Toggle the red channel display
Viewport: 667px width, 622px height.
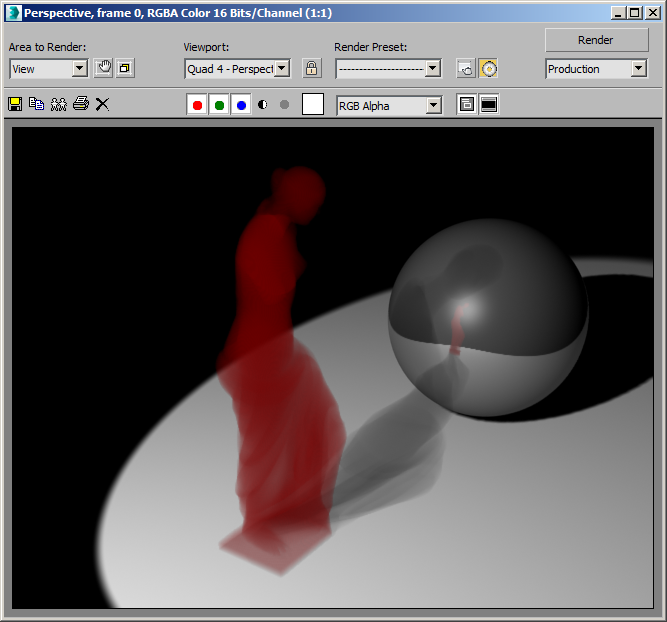pos(197,105)
